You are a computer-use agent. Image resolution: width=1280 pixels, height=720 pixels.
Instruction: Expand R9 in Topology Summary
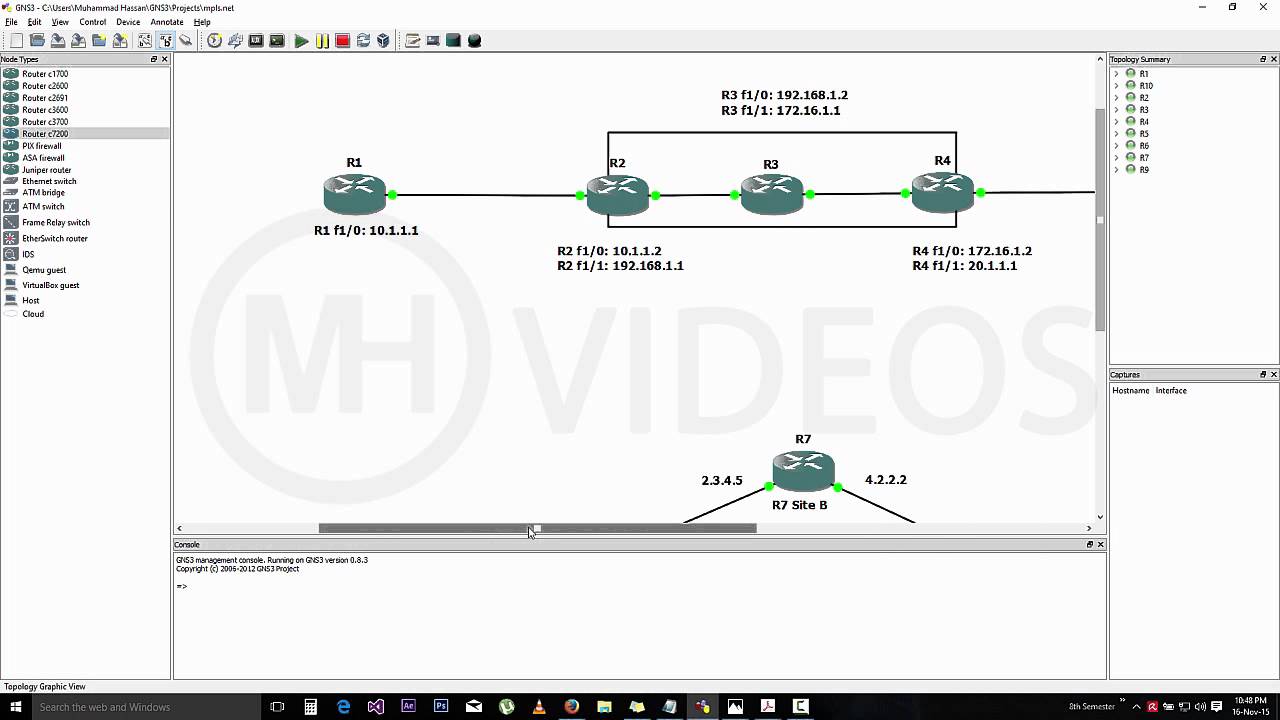point(1116,170)
